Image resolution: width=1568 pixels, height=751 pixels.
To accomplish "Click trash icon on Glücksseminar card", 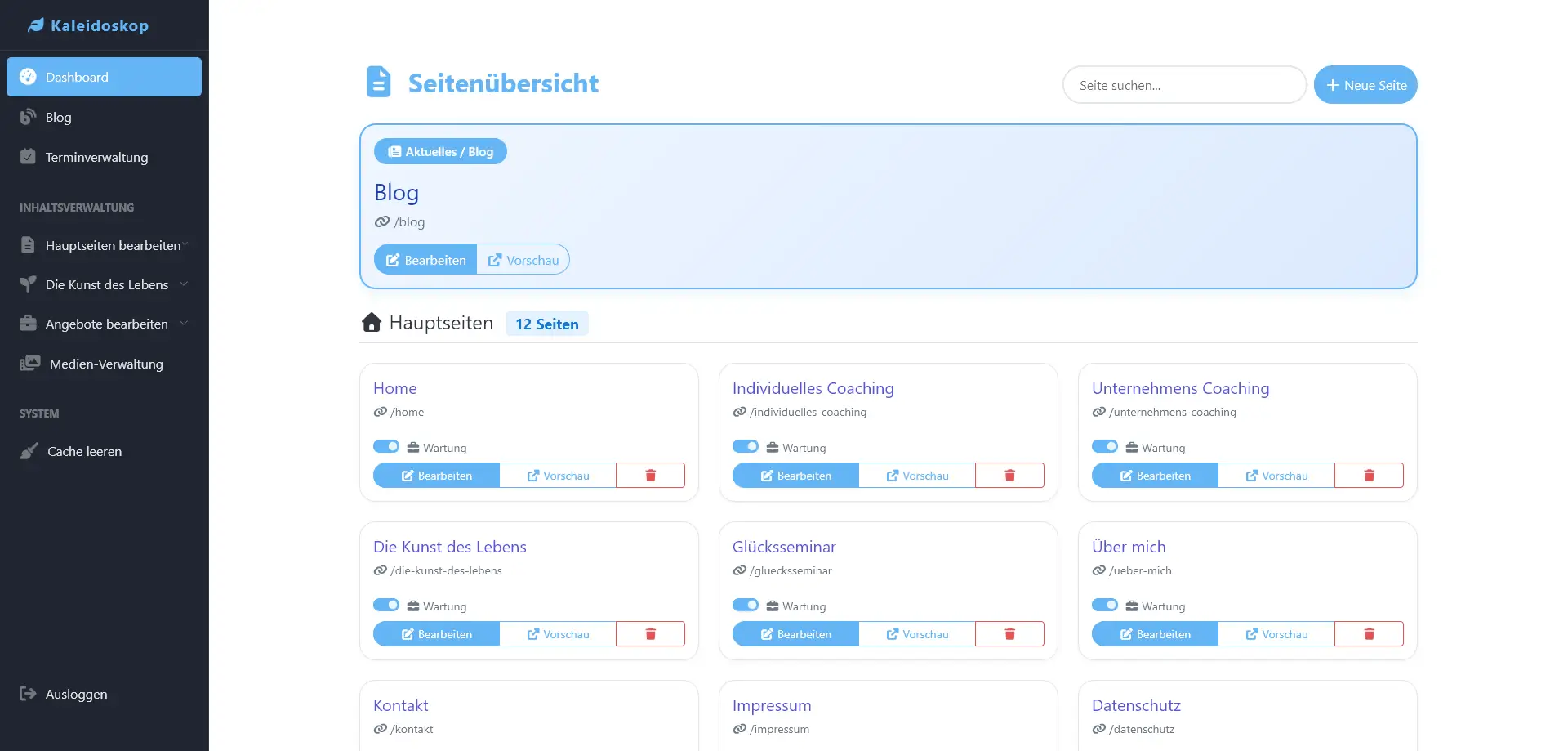I will (1009, 634).
